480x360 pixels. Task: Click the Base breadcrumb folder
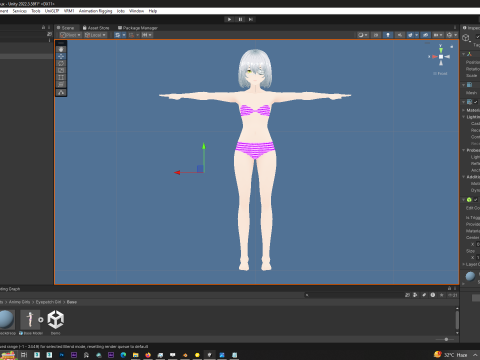tap(72, 302)
